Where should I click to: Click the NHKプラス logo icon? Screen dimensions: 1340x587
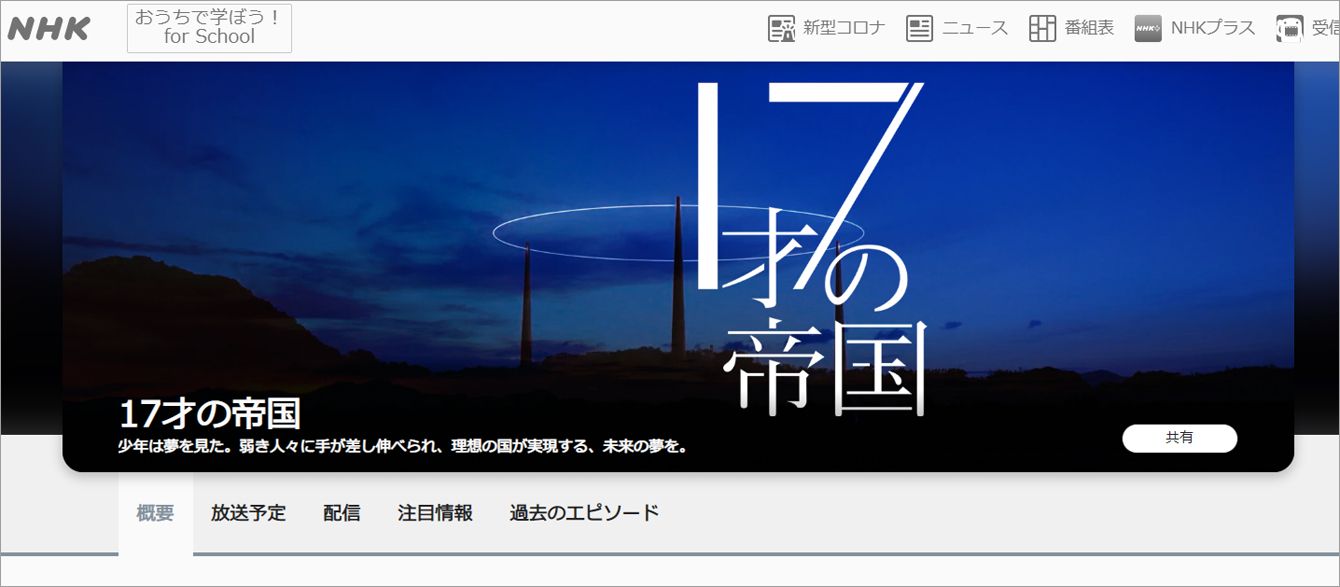(1148, 29)
